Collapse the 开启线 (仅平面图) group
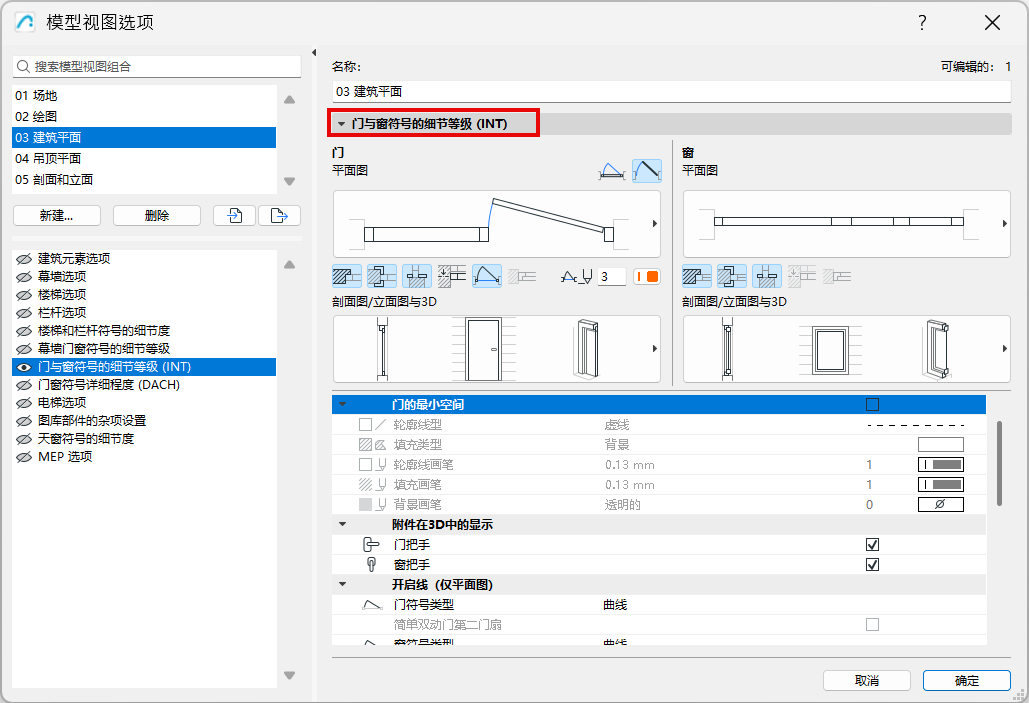The height and width of the screenshot is (703, 1029). 343,584
